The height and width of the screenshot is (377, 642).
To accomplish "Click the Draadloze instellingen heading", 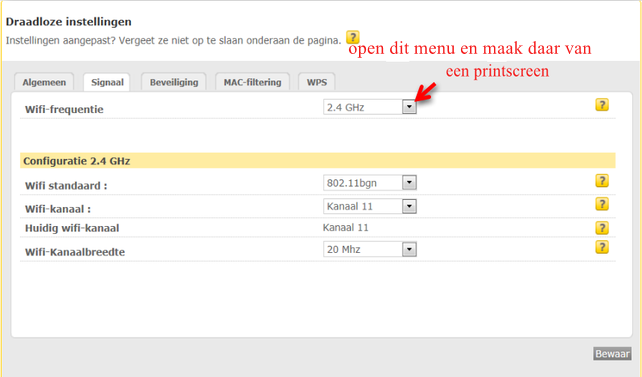I will 68,22.
